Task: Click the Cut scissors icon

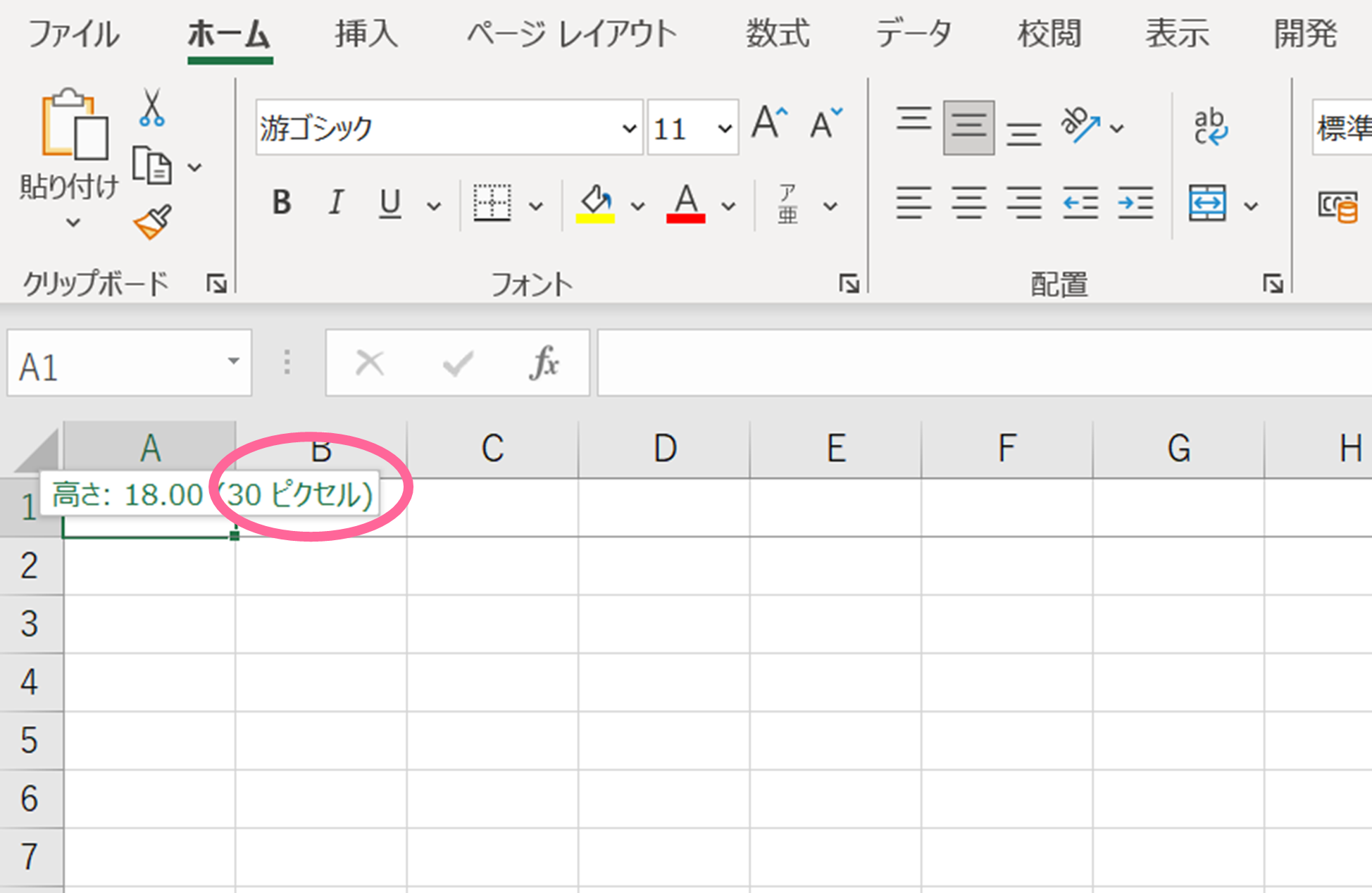Action: pyautogui.click(x=151, y=107)
